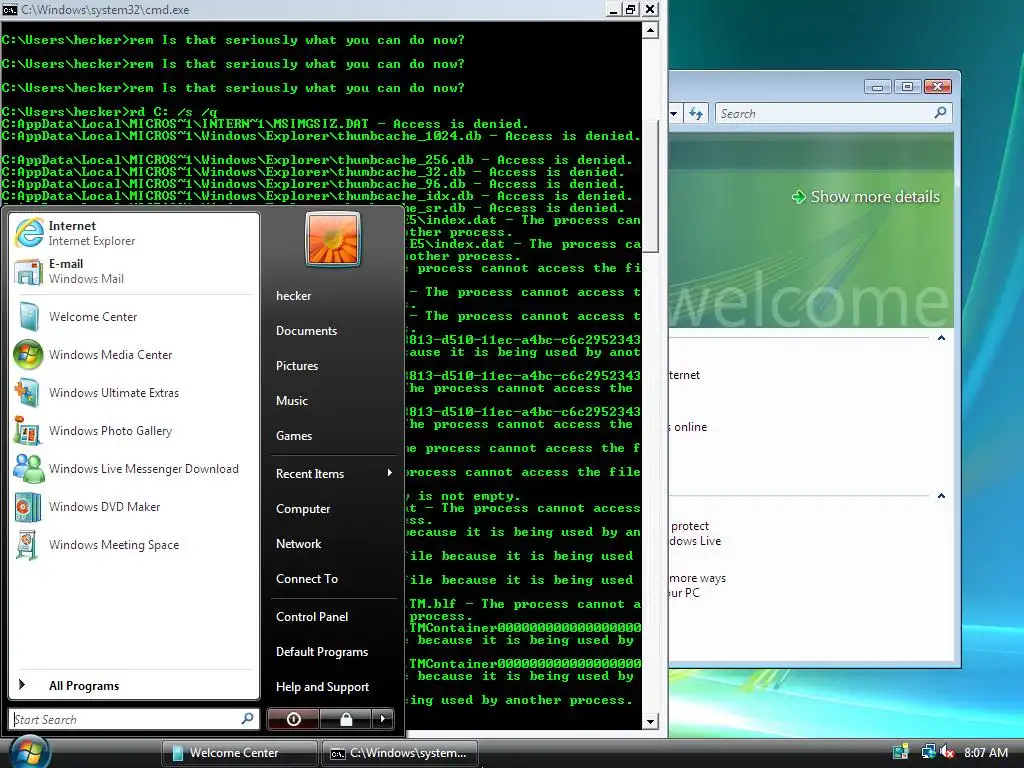Select Connect To in Start menu
This screenshot has width=1024, height=768.
click(x=307, y=579)
